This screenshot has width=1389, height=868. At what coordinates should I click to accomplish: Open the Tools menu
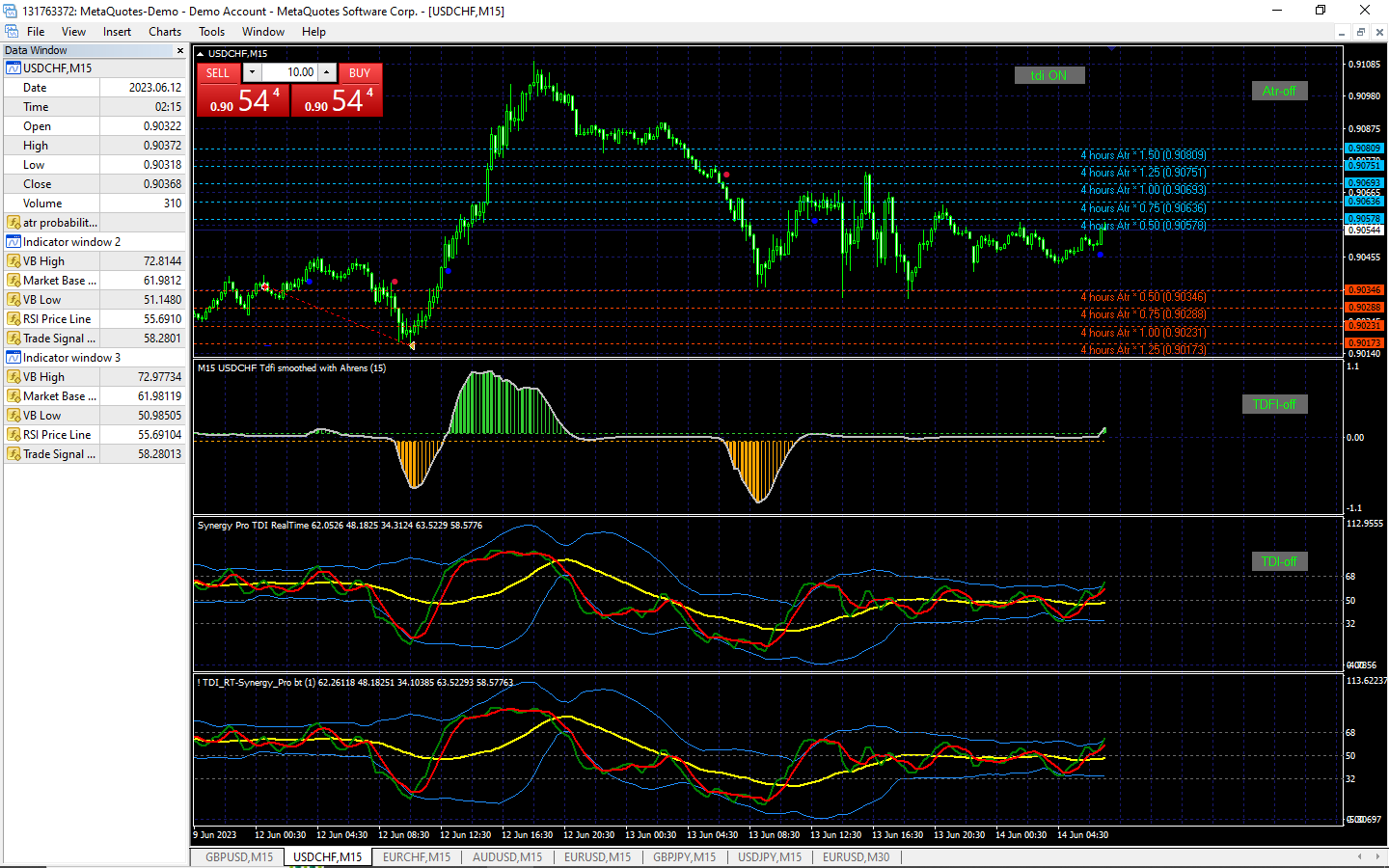click(211, 32)
